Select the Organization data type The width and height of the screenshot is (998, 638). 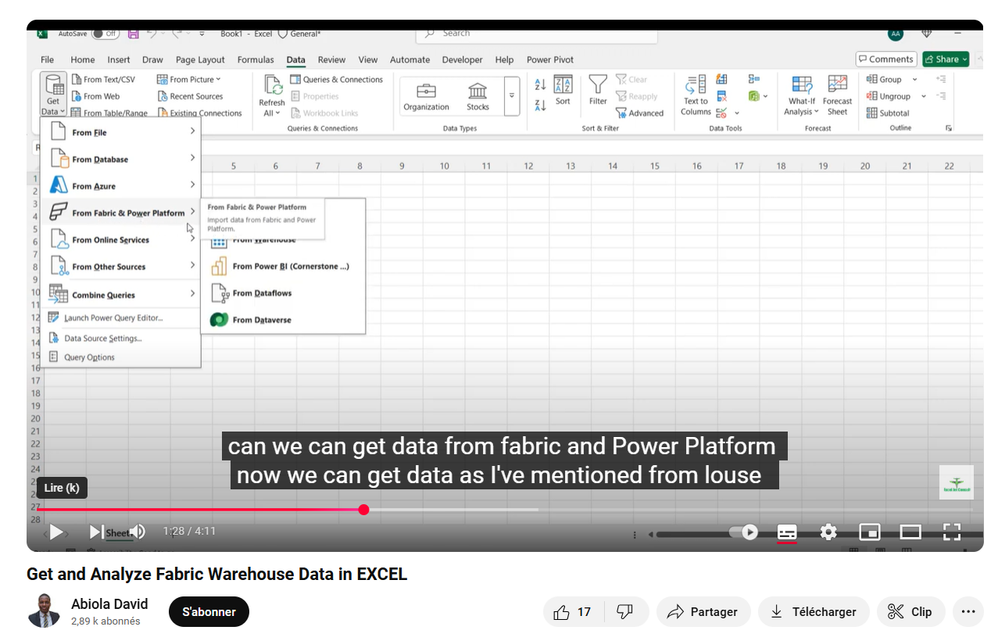click(426, 96)
